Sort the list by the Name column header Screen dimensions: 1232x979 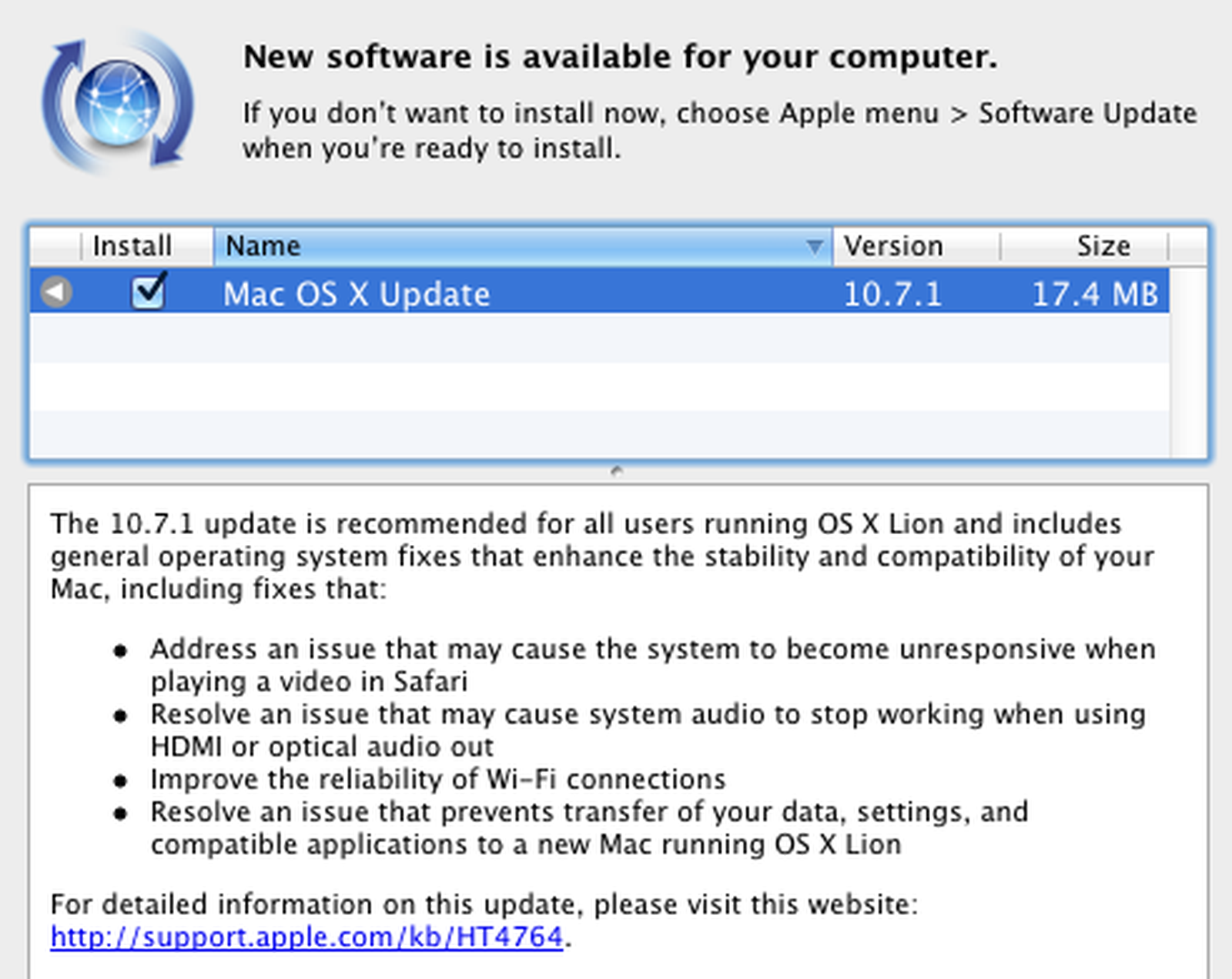pyautogui.click(x=523, y=246)
